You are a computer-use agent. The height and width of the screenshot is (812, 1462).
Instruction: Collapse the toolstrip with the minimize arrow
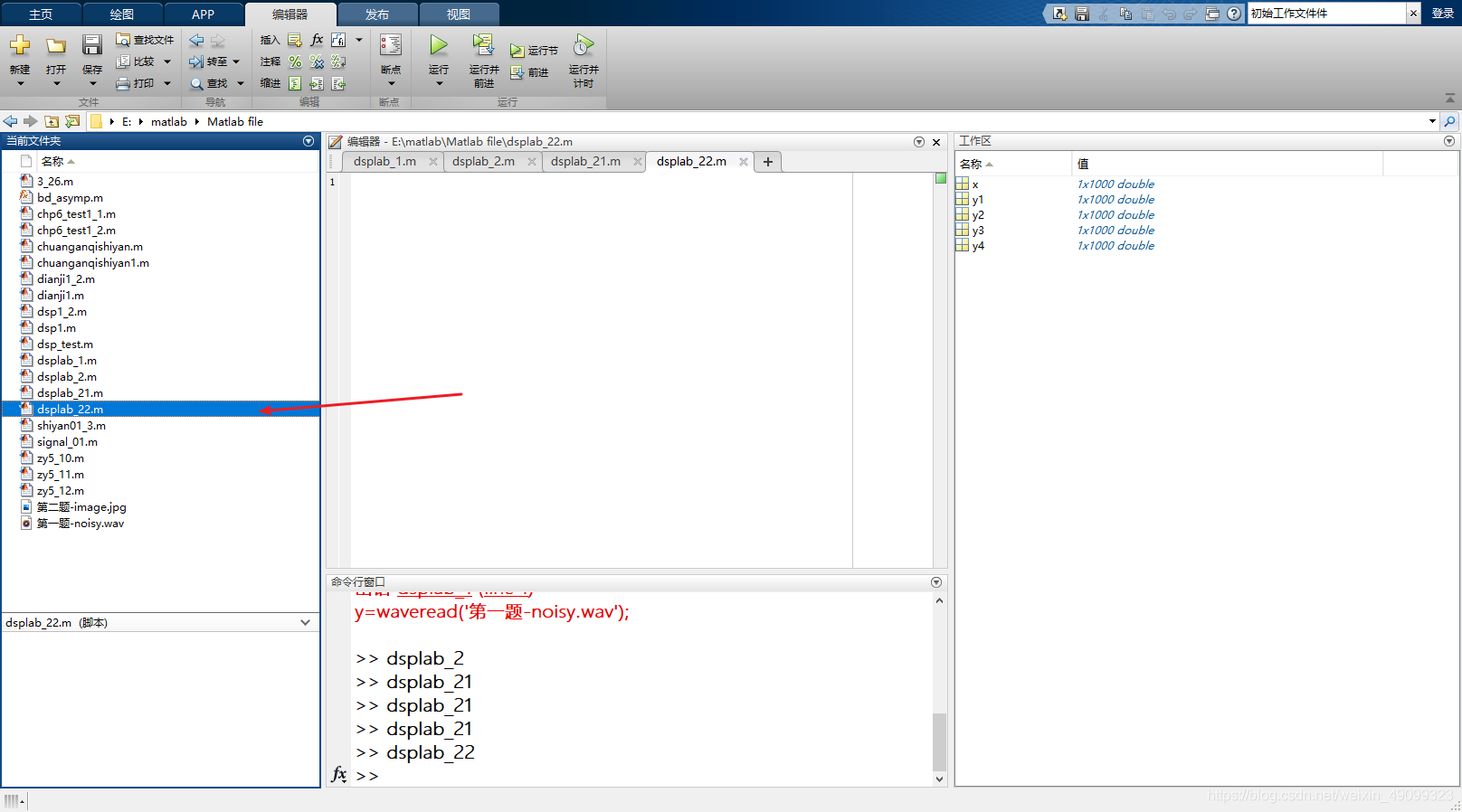[x=1449, y=98]
